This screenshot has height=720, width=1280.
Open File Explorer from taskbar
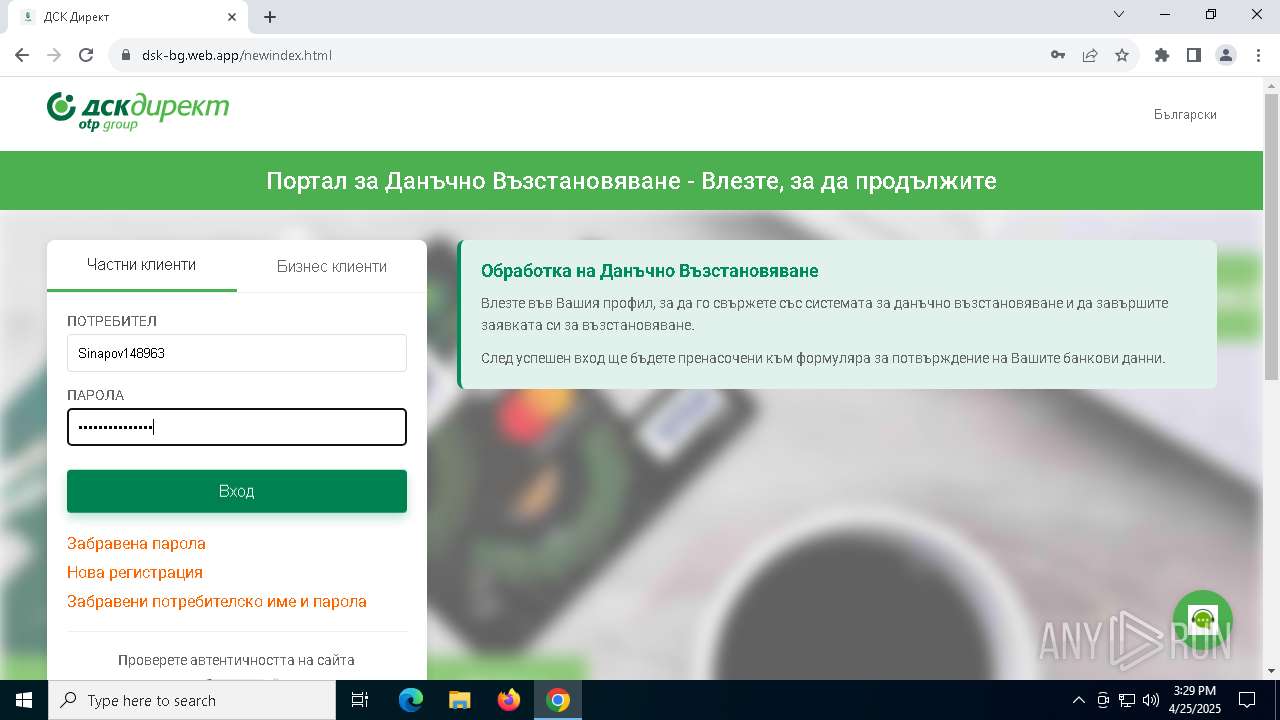tap(460, 700)
